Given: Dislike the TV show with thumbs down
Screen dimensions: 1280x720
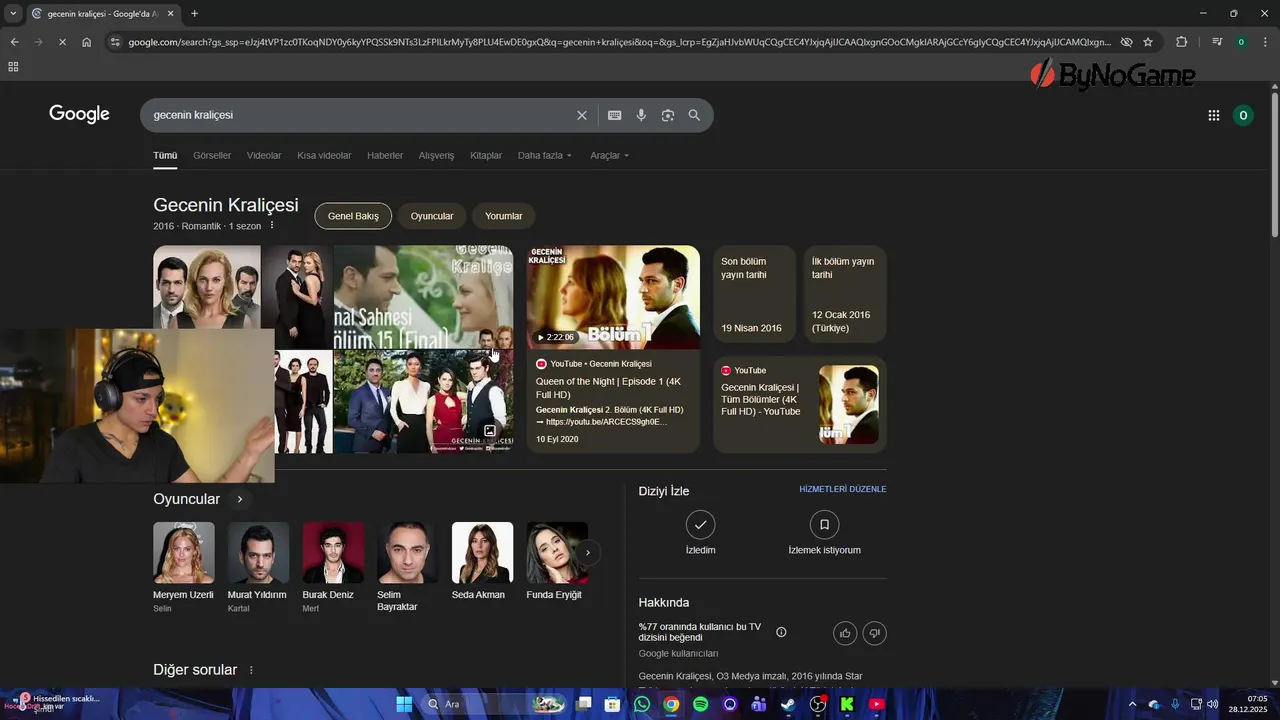Looking at the screenshot, I should point(874,633).
